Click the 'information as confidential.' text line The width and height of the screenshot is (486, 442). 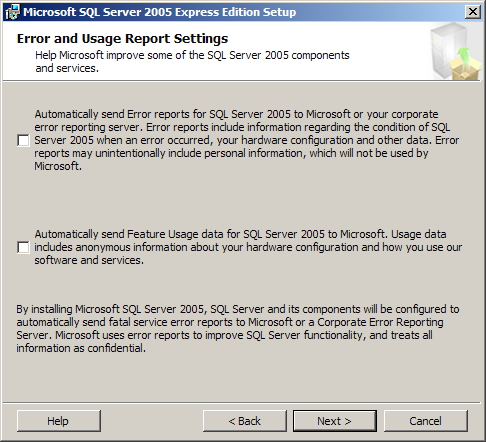[81, 348]
